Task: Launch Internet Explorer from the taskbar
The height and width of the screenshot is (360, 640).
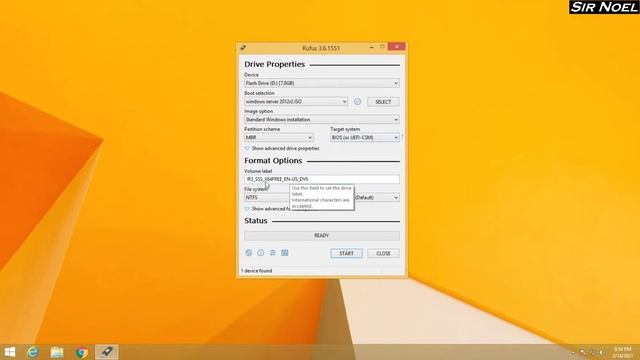Action: pyautogui.click(x=33, y=352)
